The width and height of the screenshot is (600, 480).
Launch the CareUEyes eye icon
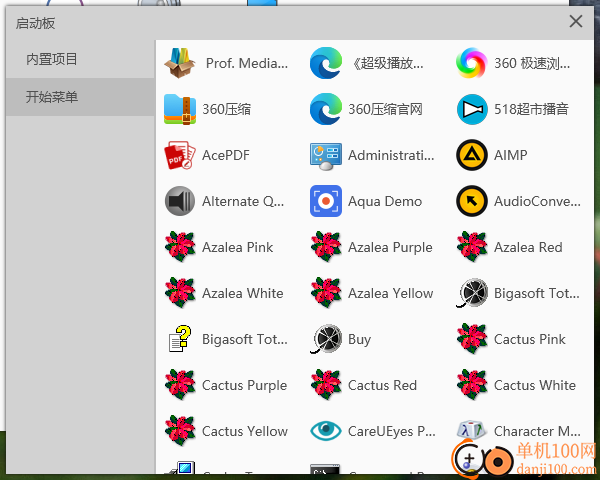pos(326,431)
